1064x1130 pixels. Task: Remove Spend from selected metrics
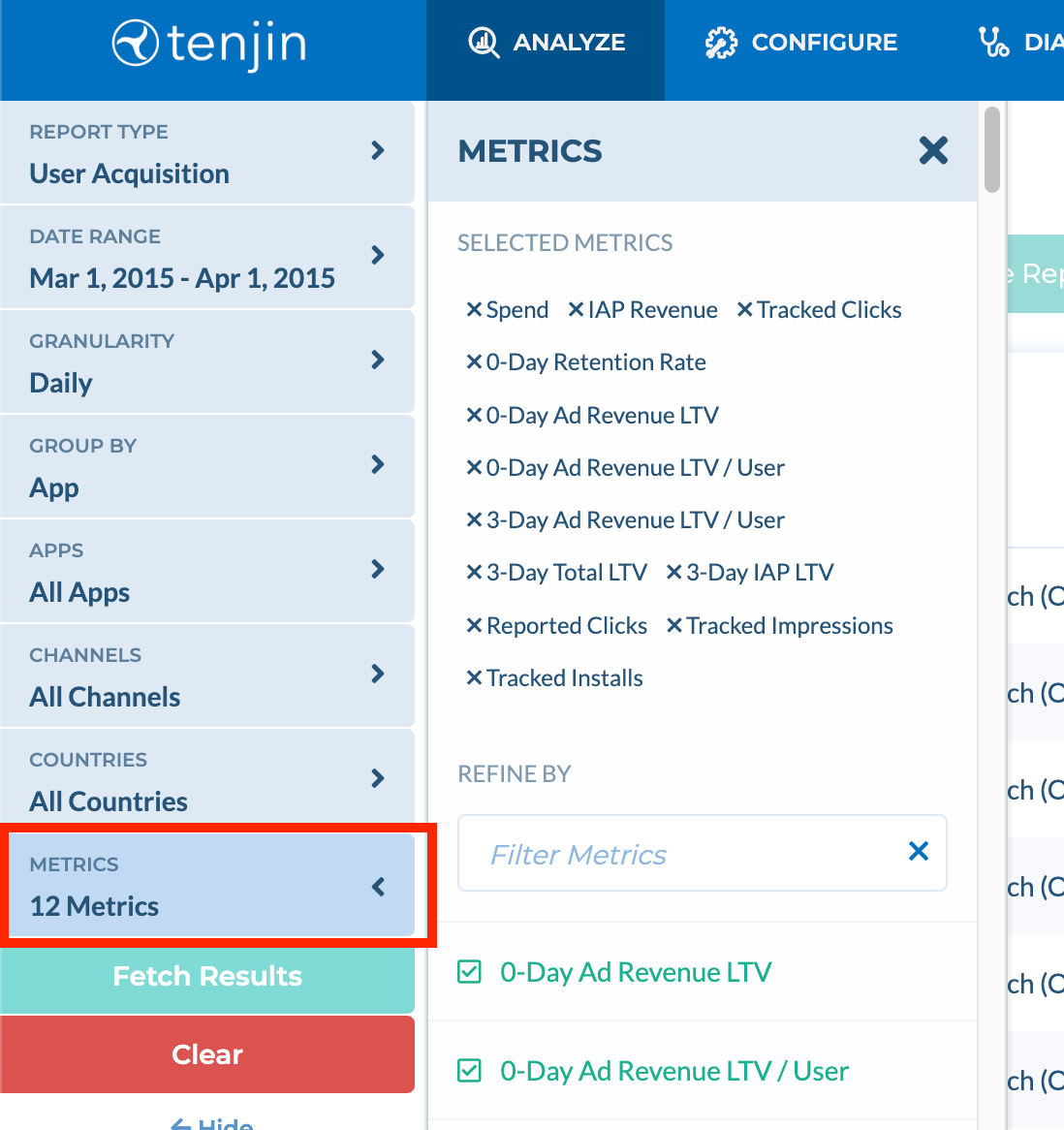tap(473, 310)
